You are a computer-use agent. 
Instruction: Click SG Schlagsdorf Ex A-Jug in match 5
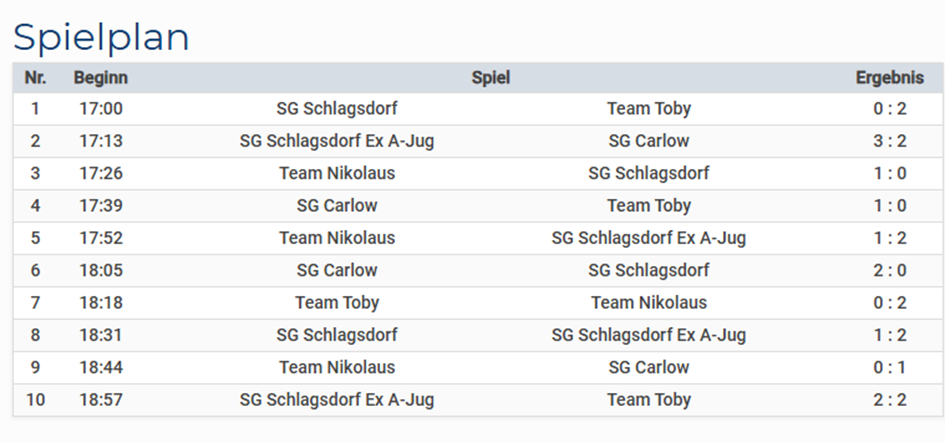click(x=648, y=238)
